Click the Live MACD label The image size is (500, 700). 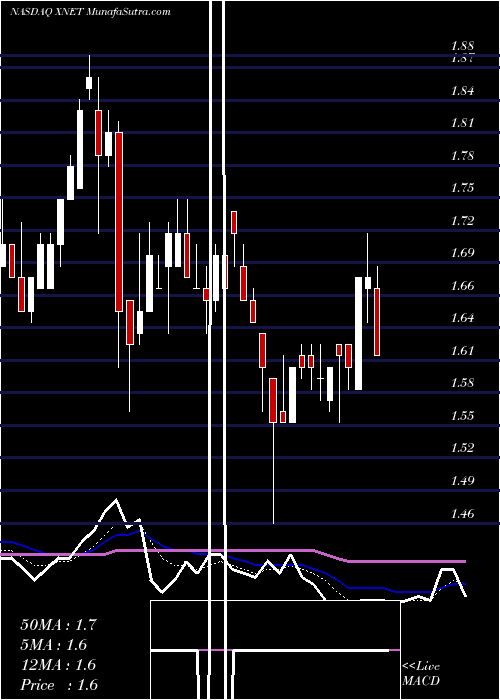(421, 673)
